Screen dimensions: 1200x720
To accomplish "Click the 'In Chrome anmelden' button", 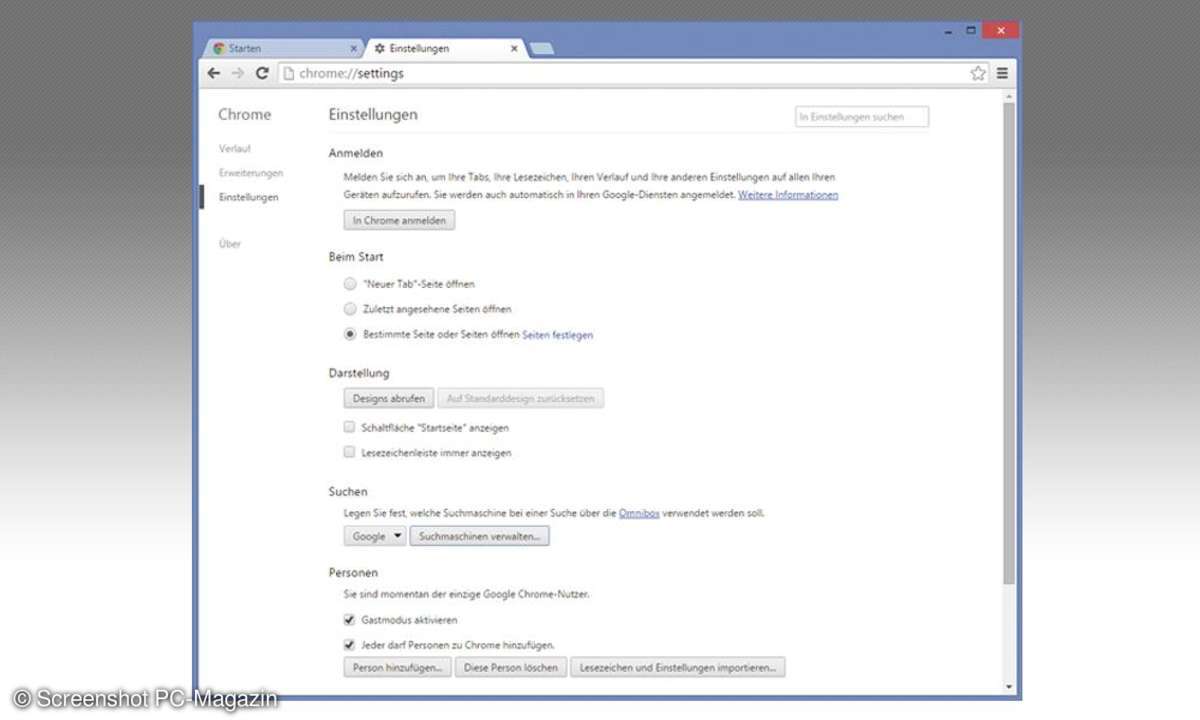I will point(399,220).
